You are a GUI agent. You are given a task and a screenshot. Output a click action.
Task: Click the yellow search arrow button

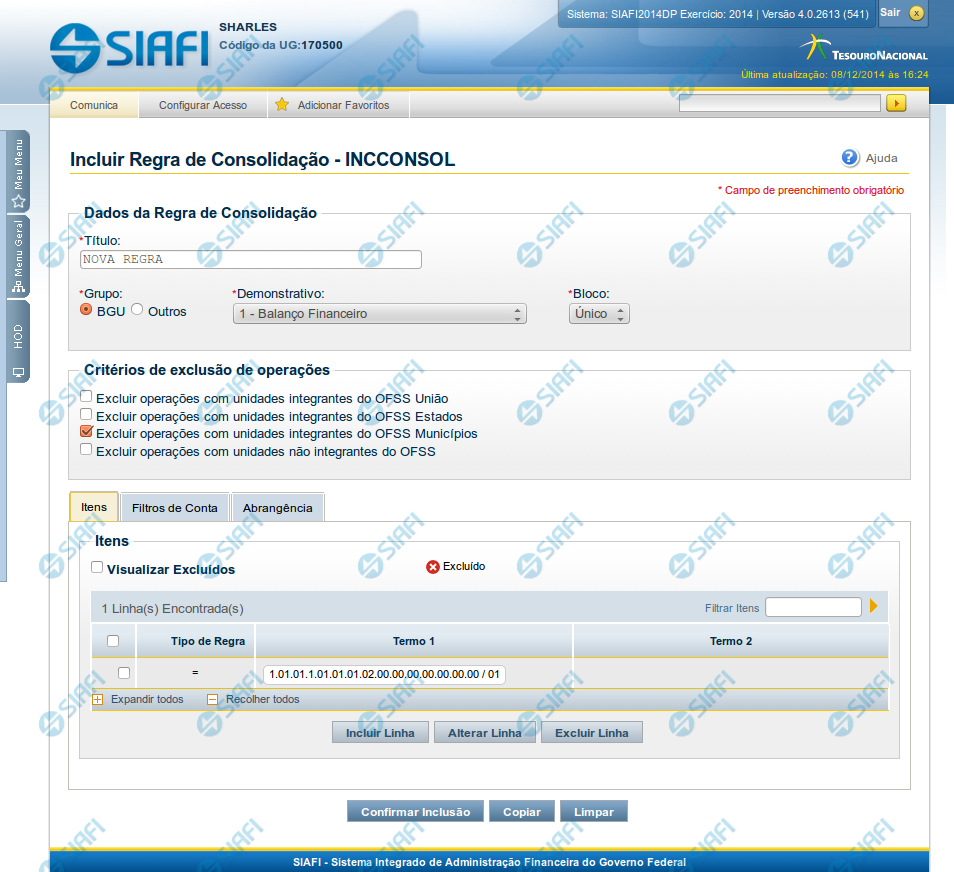point(896,103)
